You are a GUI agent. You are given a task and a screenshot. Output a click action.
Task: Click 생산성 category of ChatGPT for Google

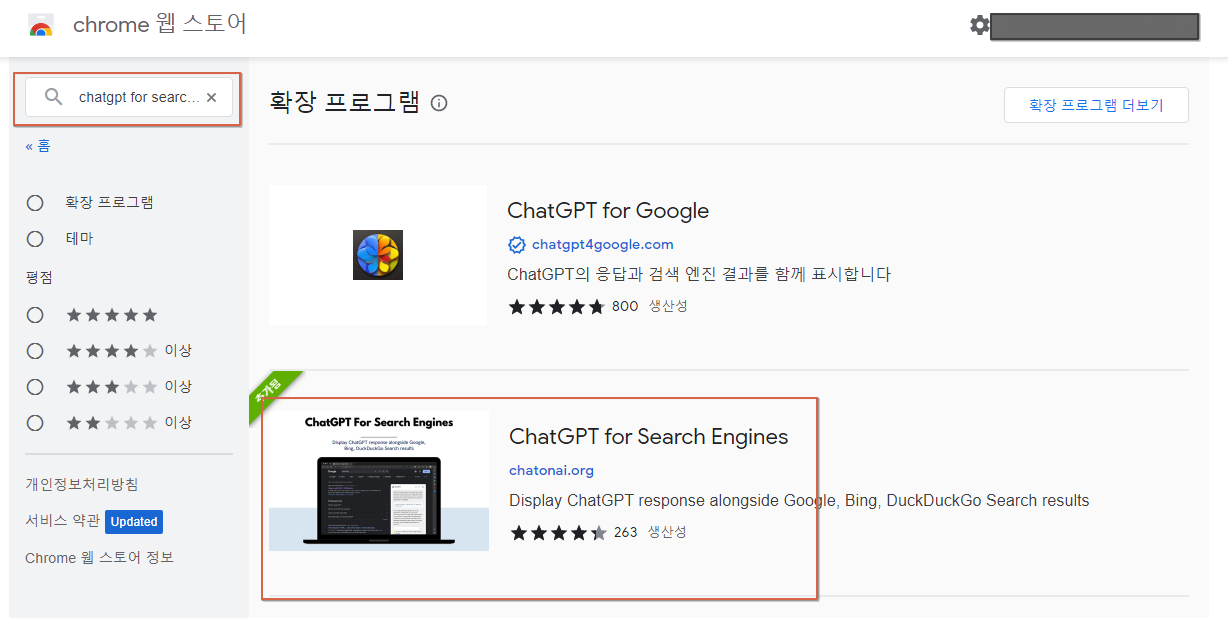(x=668, y=306)
